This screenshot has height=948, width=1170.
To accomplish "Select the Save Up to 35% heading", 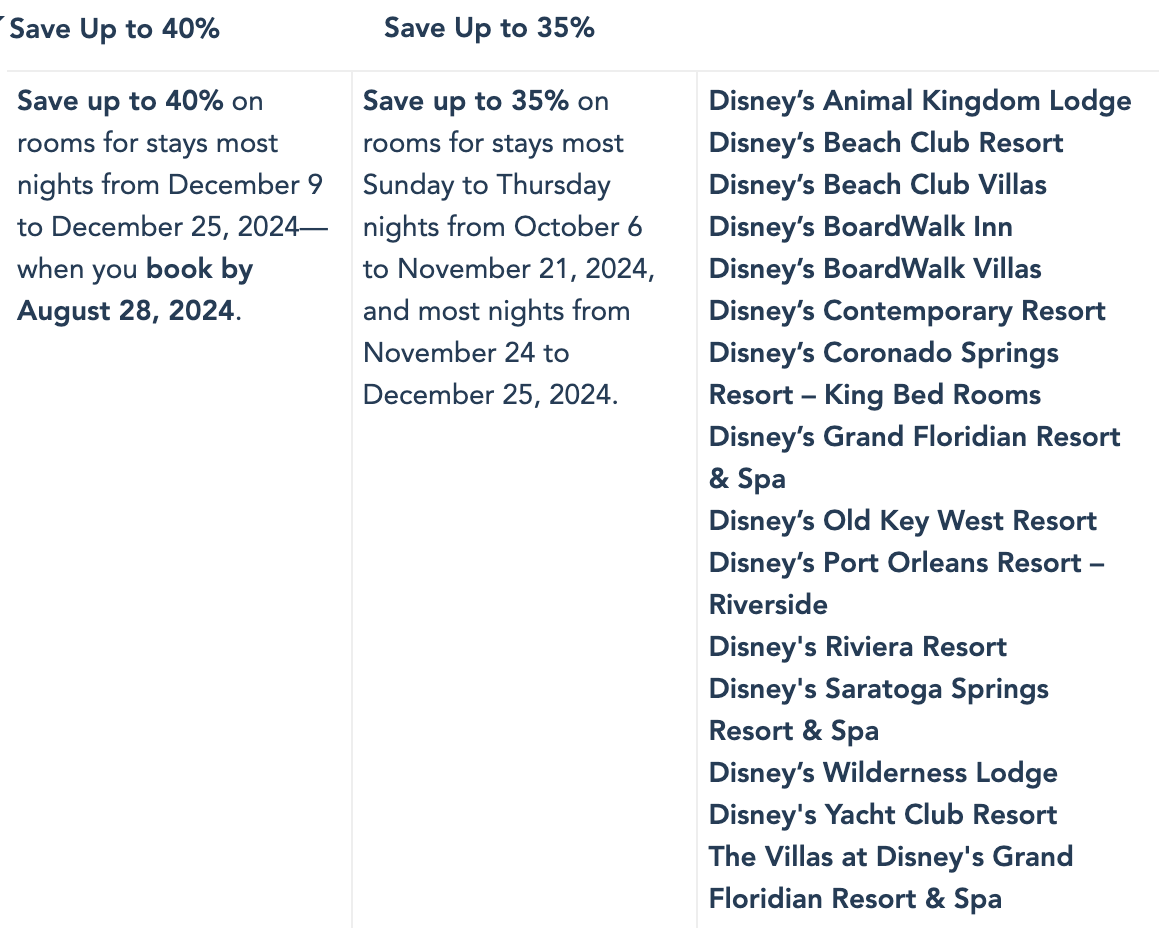I will 489,28.
